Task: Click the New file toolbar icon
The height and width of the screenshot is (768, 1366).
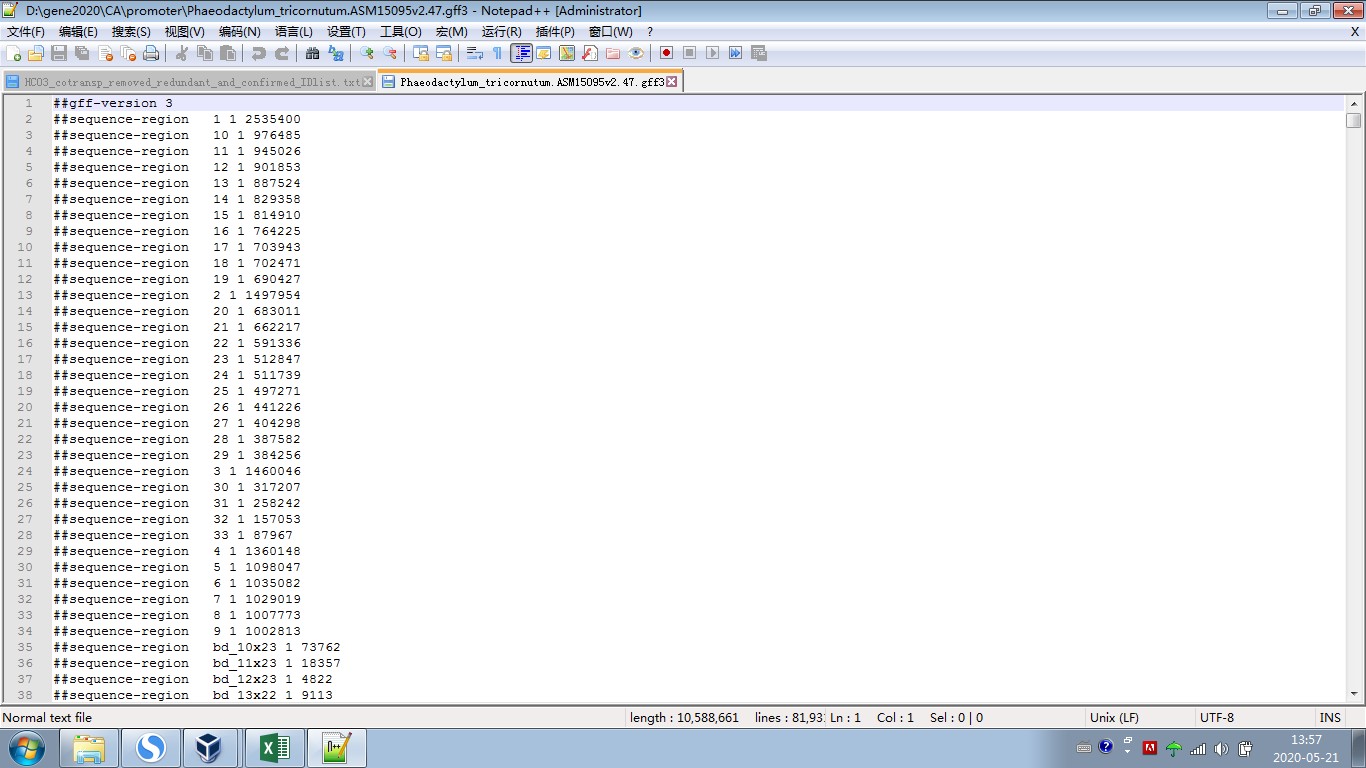Action: [13, 53]
